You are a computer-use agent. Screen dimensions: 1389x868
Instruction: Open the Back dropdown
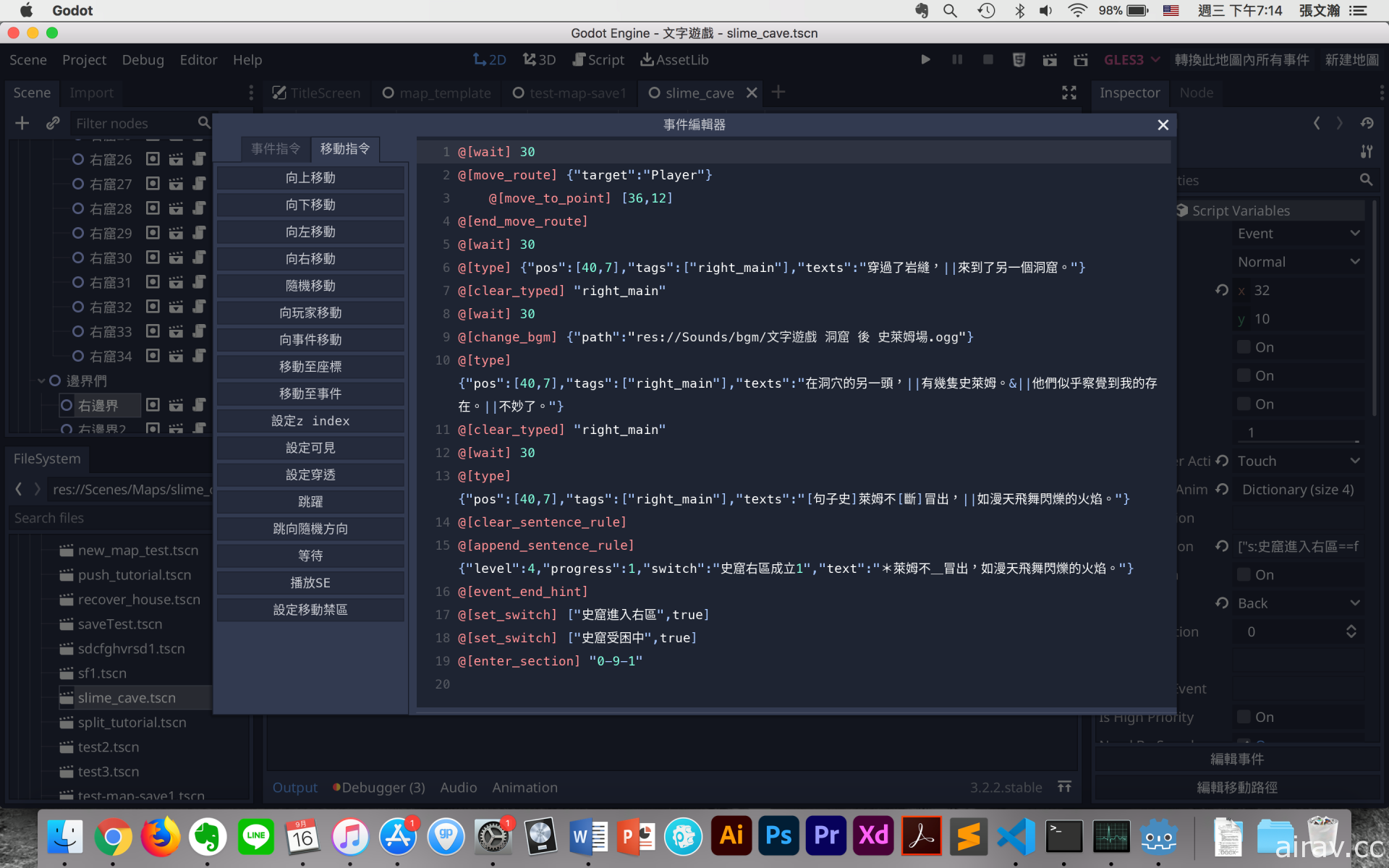(1299, 603)
